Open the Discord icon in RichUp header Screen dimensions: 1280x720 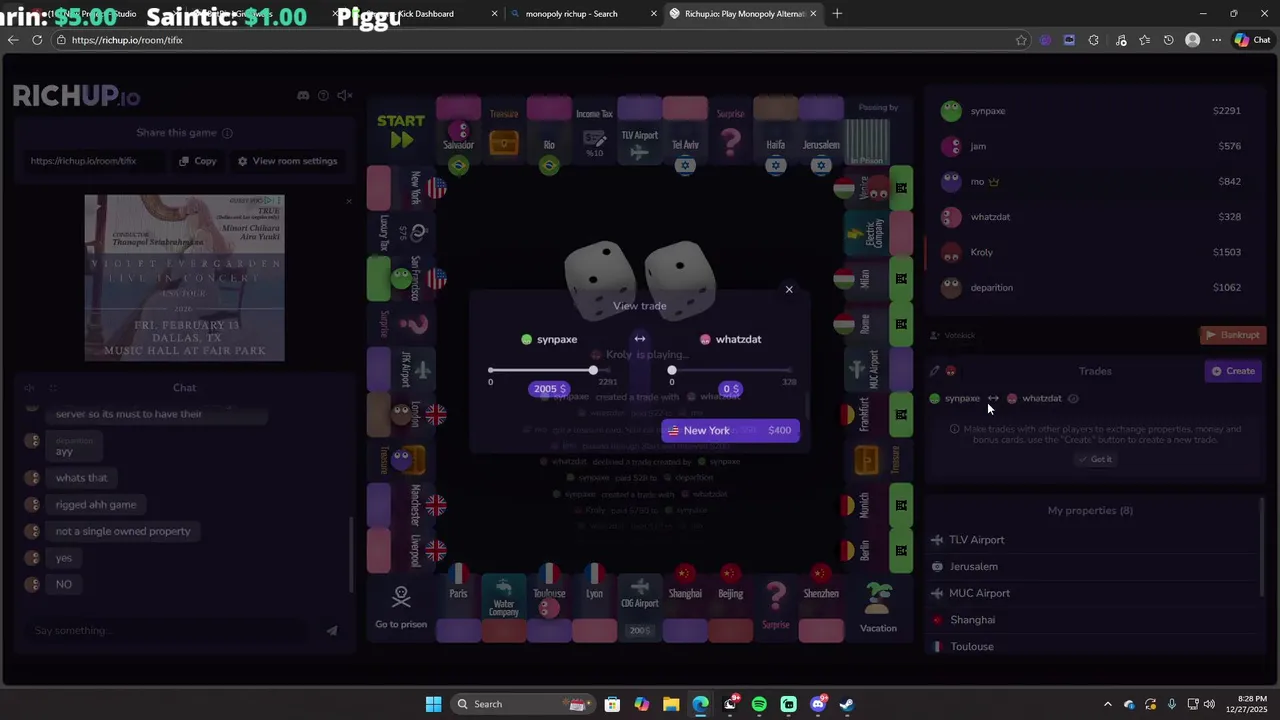303,95
